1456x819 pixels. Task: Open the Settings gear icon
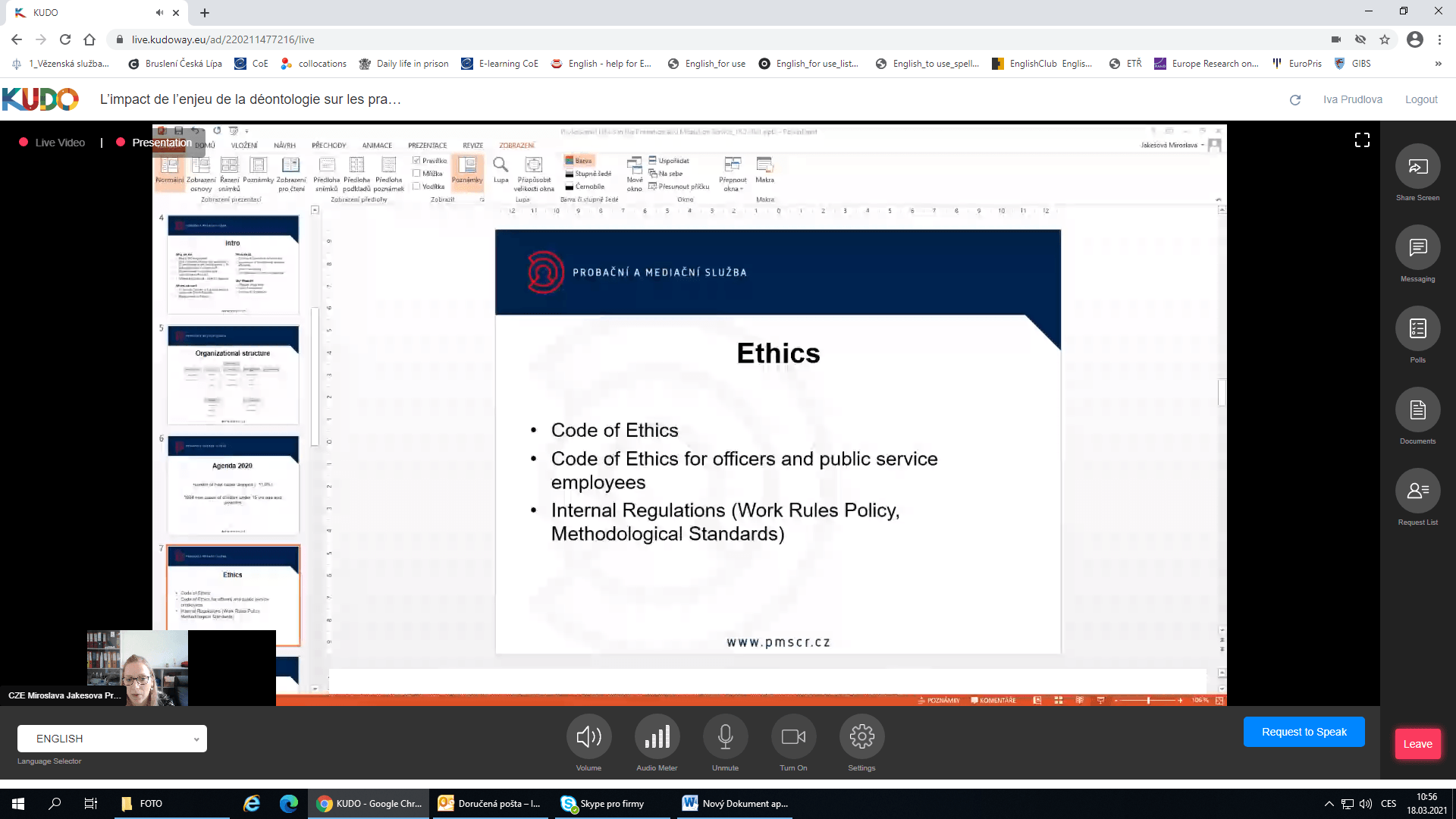click(861, 736)
